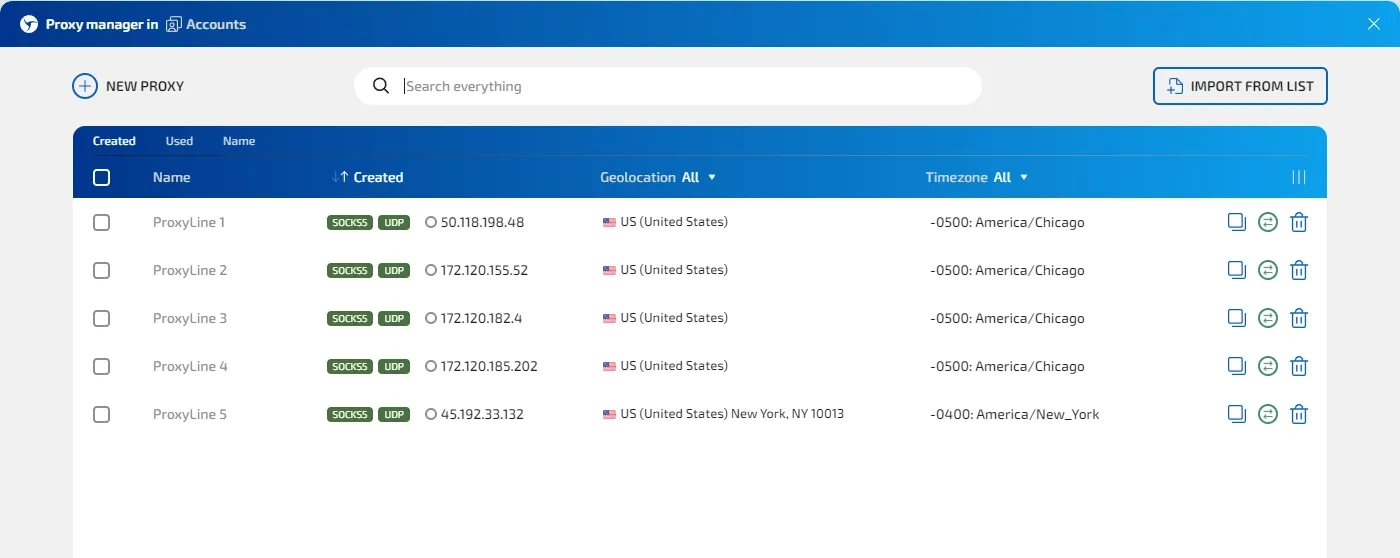The width and height of the screenshot is (1400, 558).
Task: Click the copy icon for ProxyLine 1
Action: (x=1237, y=222)
